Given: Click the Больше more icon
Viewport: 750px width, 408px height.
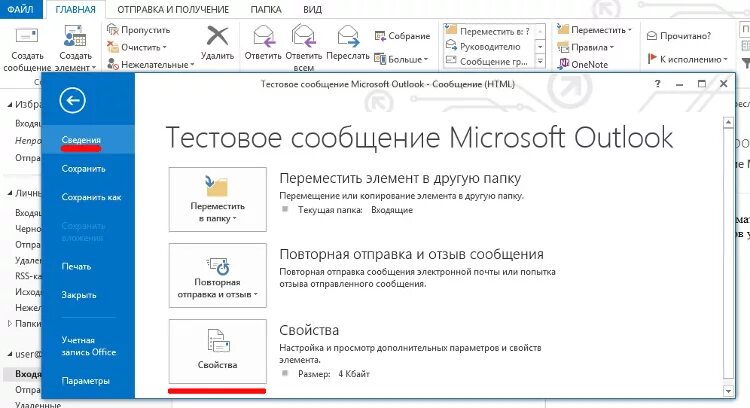Looking at the screenshot, I should click(380, 59).
